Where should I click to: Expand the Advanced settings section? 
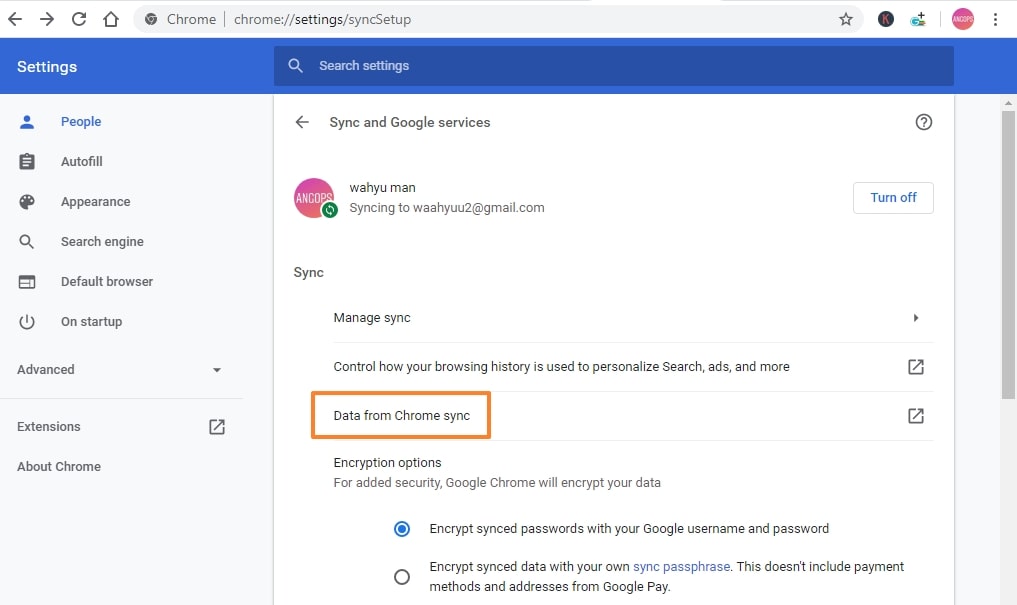[216, 369]
